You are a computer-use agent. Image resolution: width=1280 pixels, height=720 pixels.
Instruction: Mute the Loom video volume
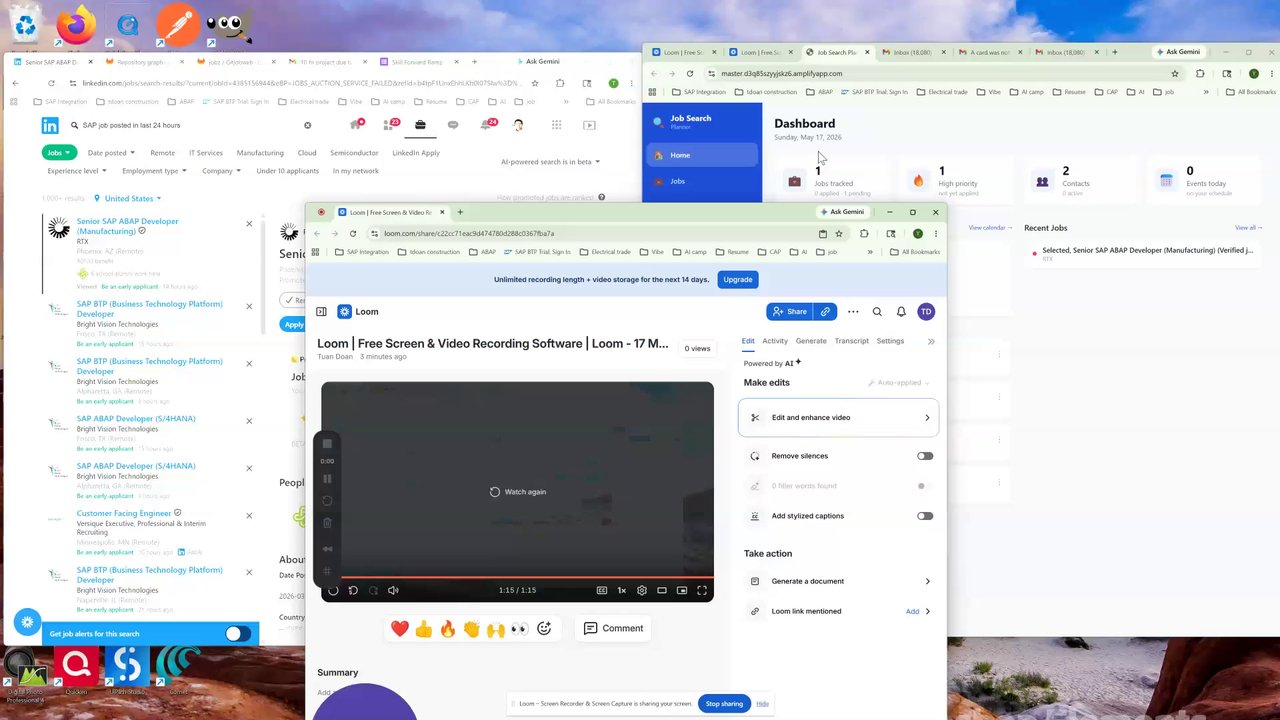click(393, 590)
